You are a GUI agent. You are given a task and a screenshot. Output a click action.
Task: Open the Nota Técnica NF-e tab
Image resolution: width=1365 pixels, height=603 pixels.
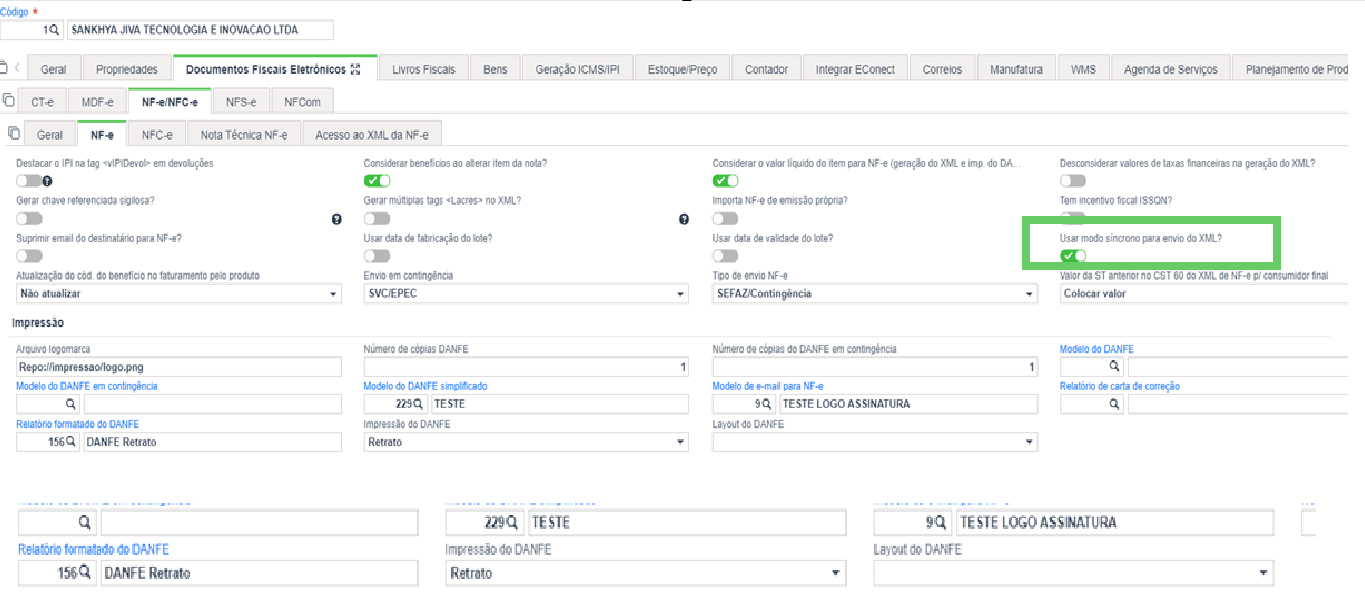pyautogui.click(x=243, y=135)
